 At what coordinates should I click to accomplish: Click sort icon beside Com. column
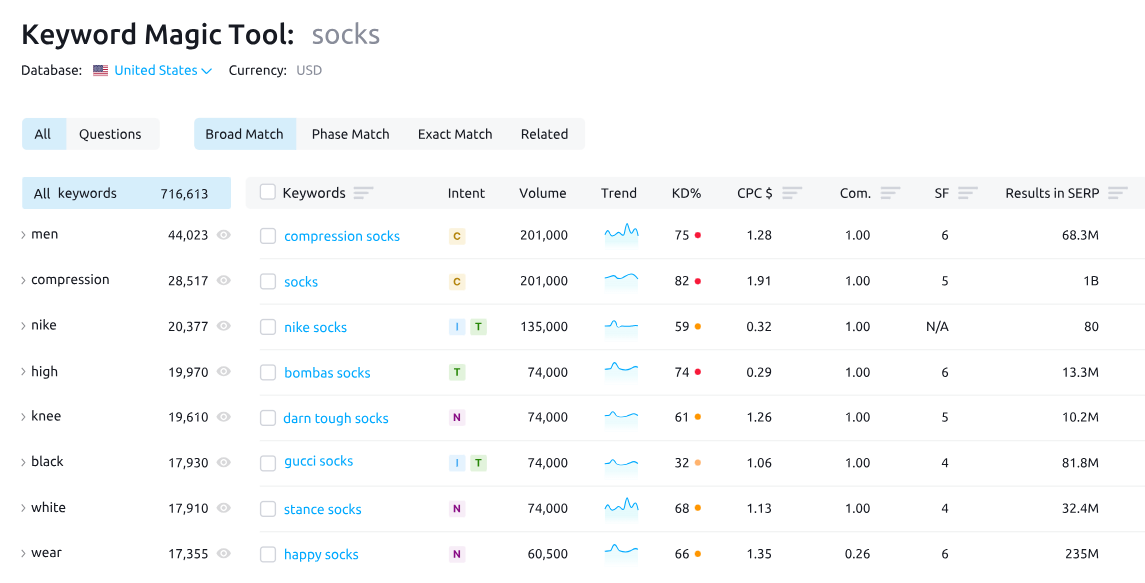pos(890,193)
